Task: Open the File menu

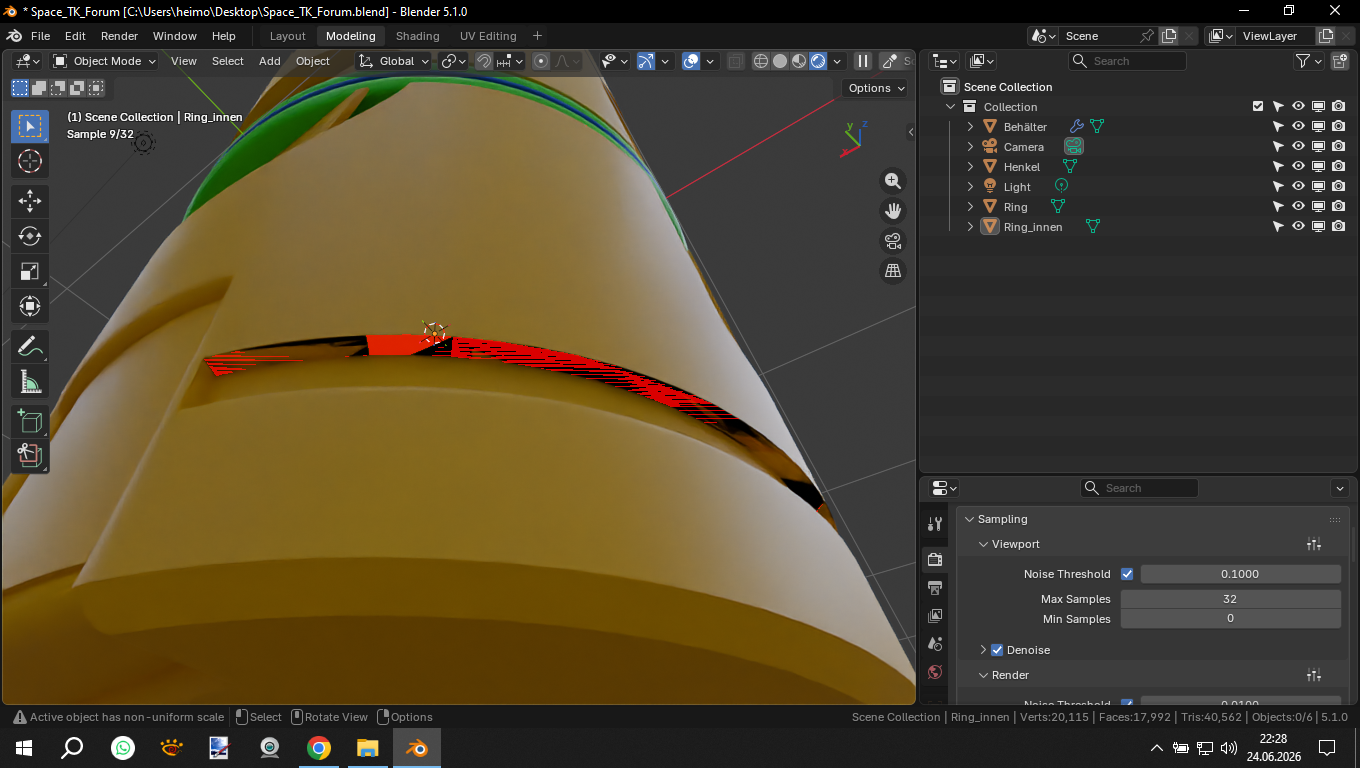Action: coord(40,36)
